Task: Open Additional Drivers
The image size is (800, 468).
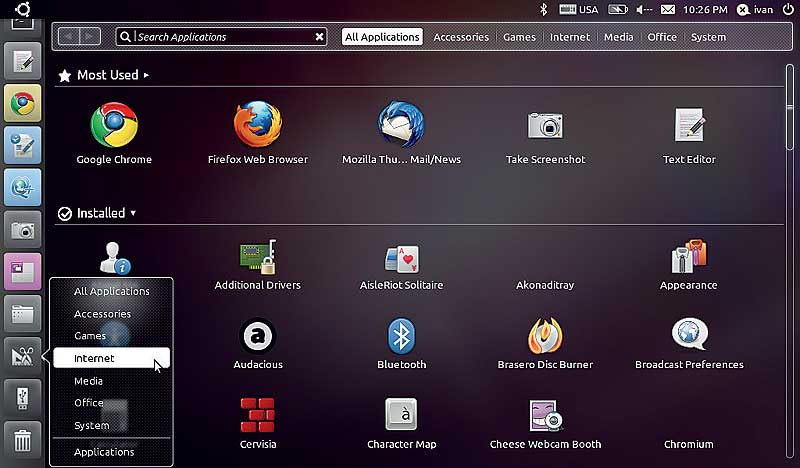Action: (x=258, y=265)
